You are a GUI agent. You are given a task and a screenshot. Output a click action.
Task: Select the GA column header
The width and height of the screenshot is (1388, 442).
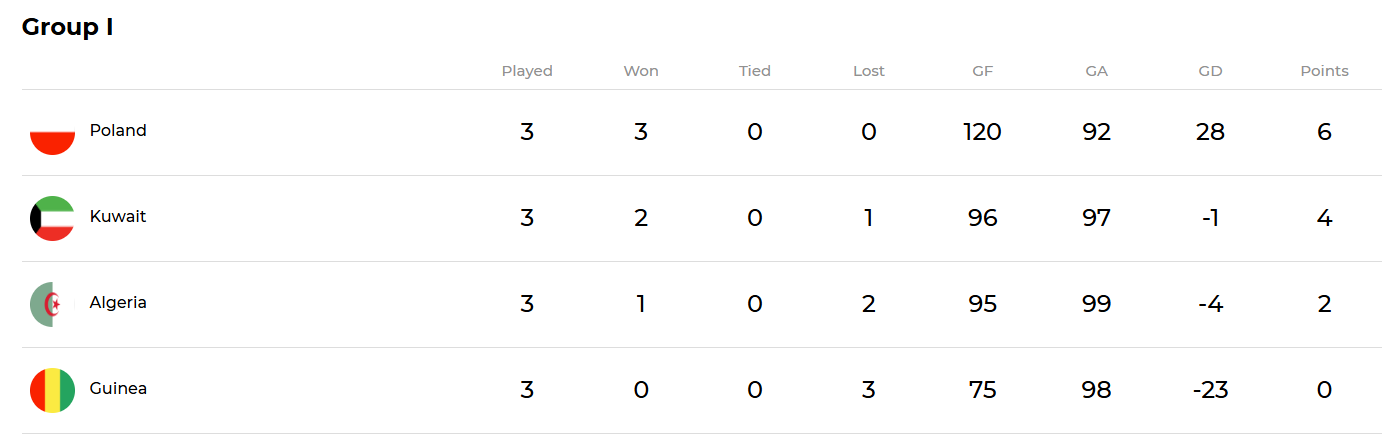coord(1097,71)
